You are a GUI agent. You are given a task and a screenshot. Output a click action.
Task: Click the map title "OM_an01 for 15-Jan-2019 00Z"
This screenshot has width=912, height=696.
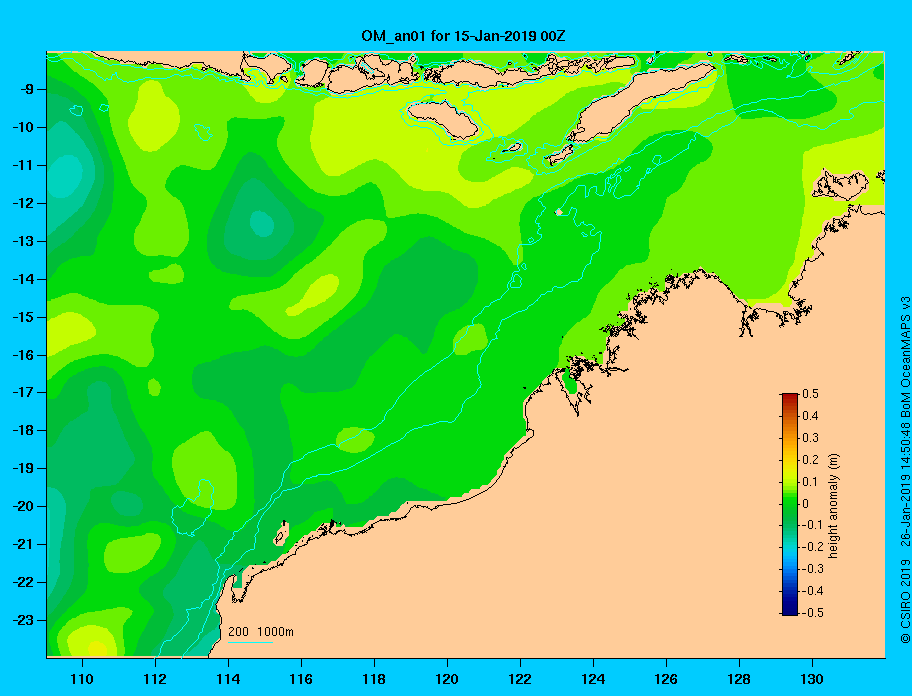[464, 36]
